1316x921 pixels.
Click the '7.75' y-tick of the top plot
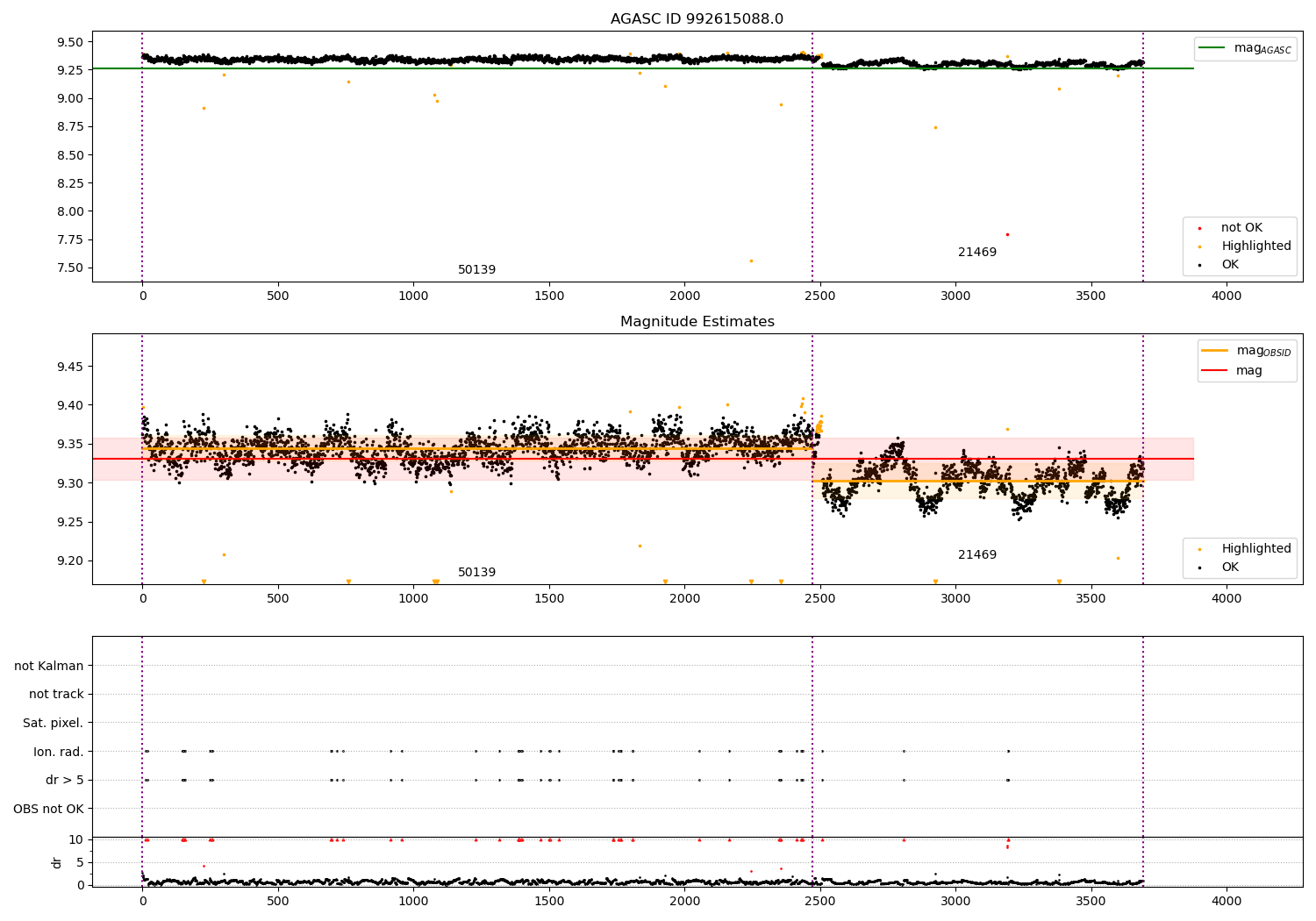68,239
